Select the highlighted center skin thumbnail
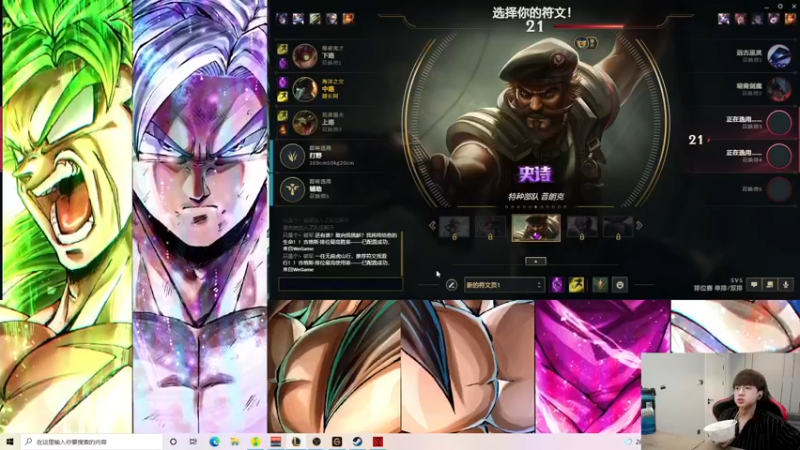800x450 pixels. pyautogui.click(x=536, y=228)
